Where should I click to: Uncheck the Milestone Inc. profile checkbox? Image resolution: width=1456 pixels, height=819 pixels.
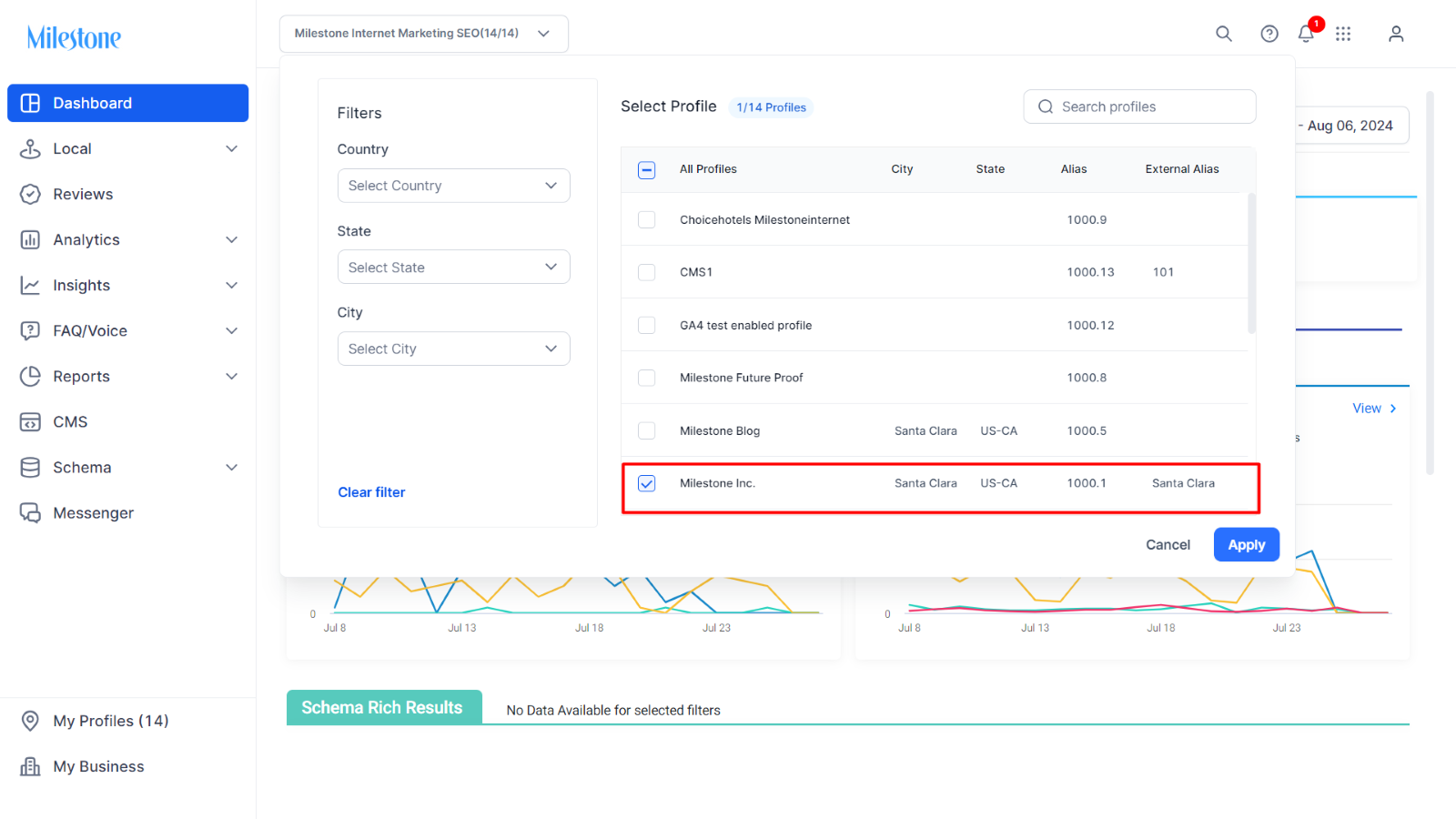647,483
